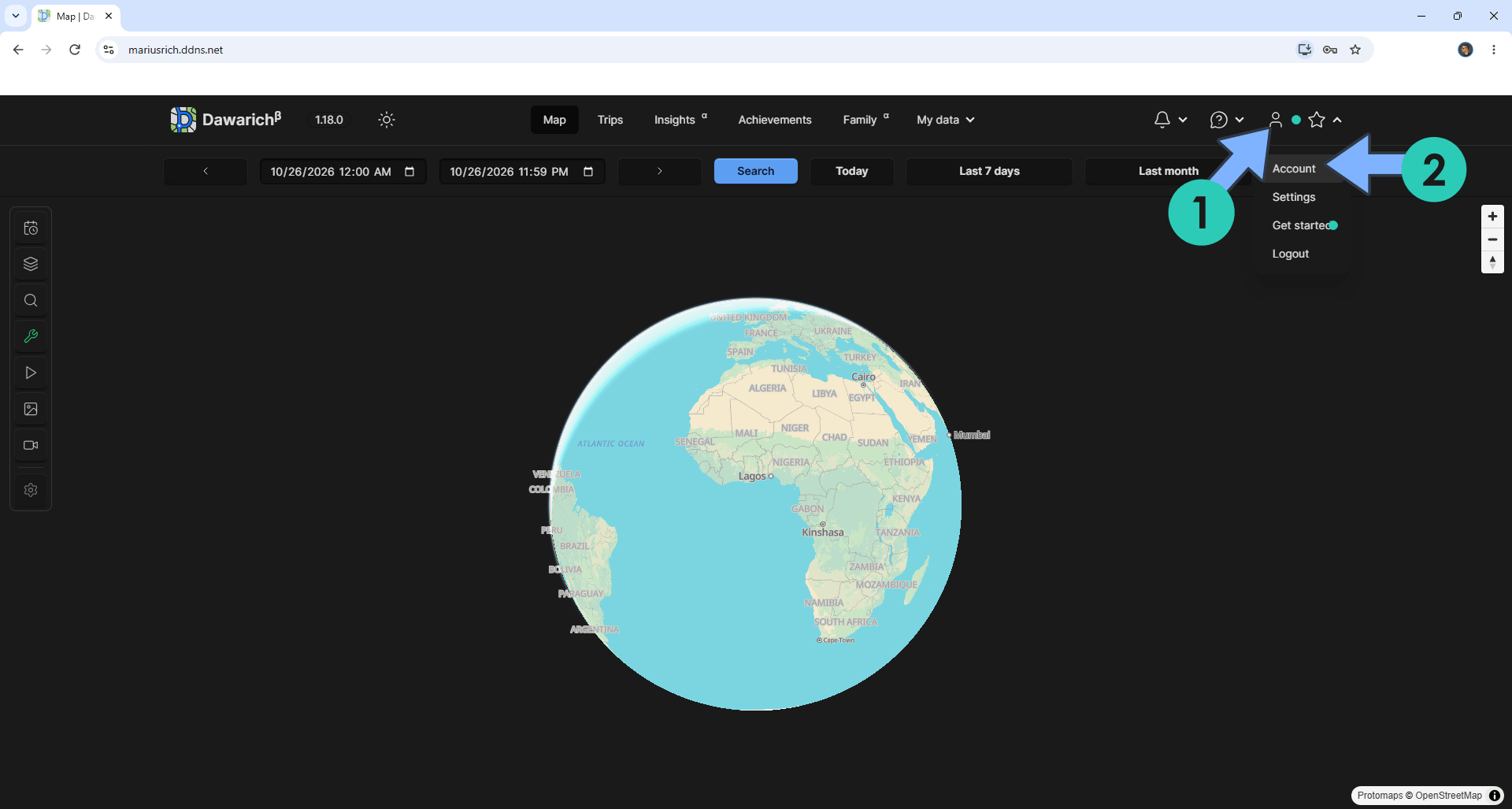
Task: Go to next day arrow
Action: click(x=660, y=171)
